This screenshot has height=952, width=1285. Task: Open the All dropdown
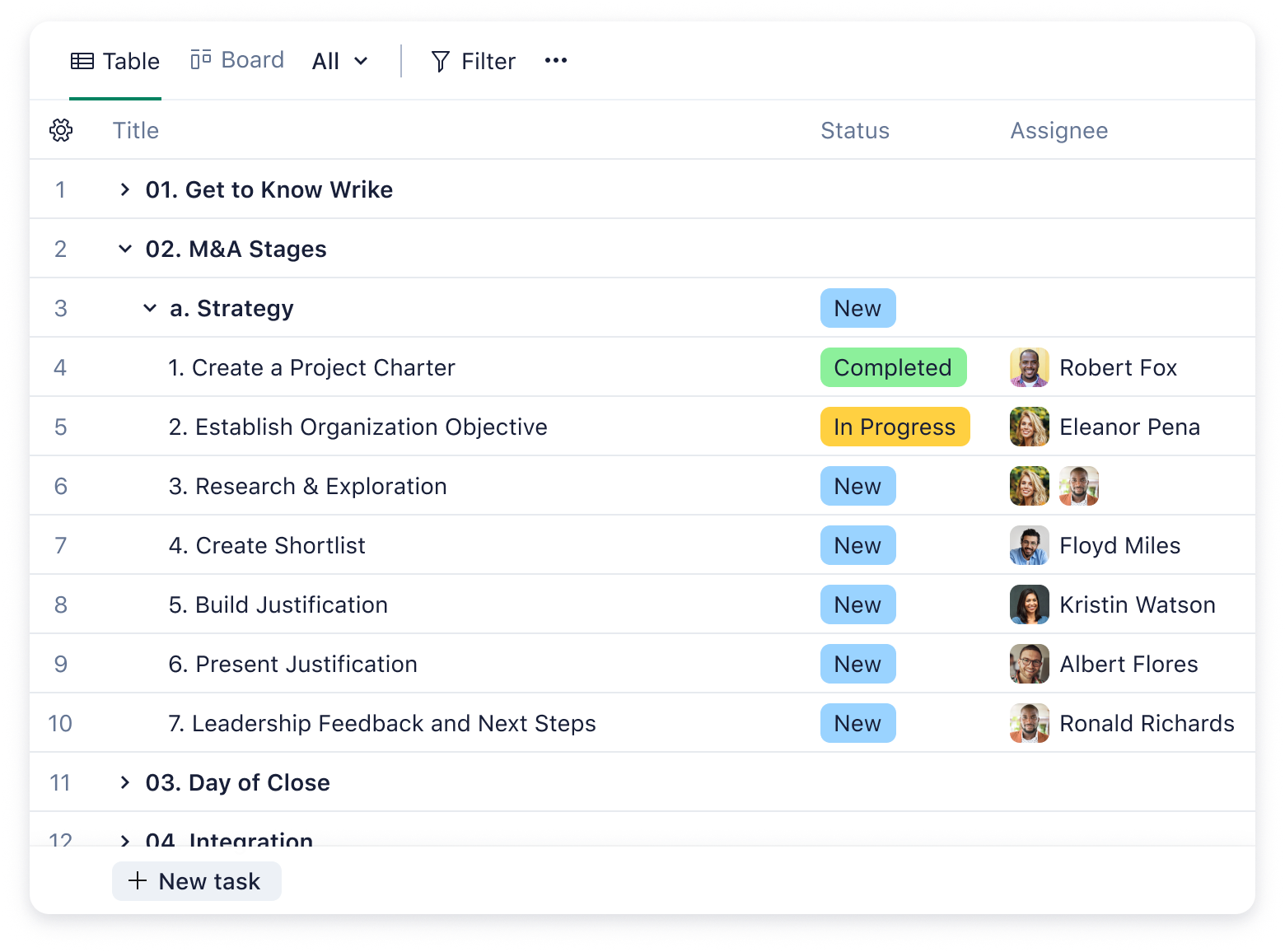[340, 61]
